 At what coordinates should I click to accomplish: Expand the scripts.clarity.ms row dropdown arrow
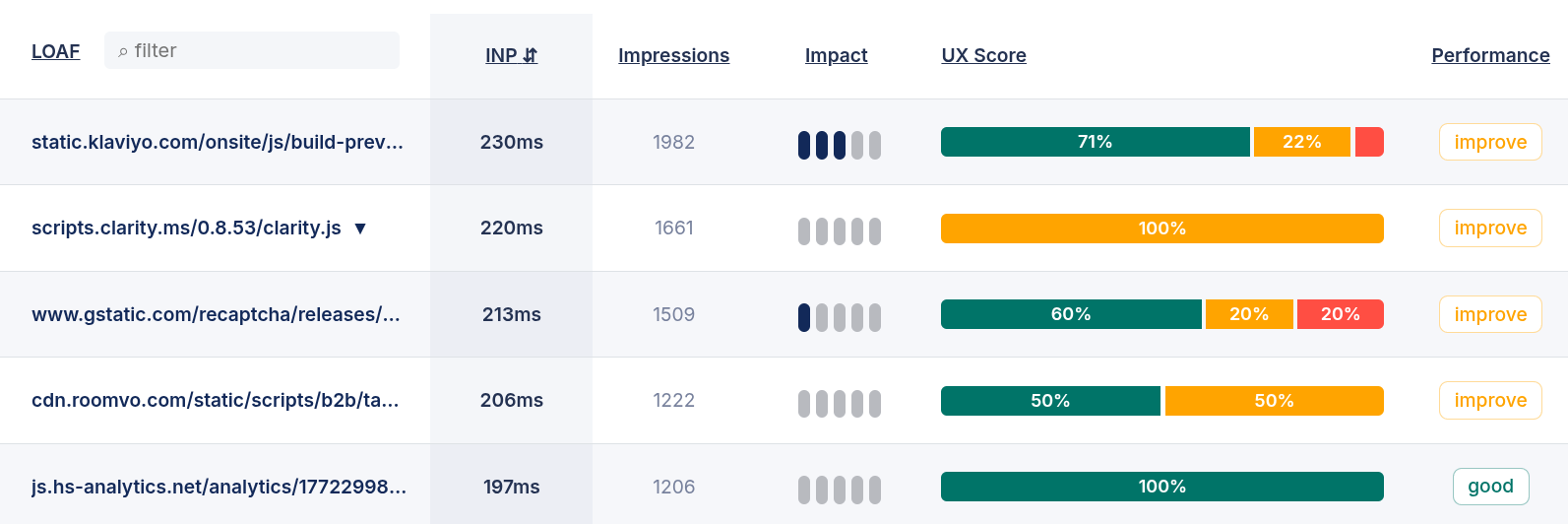pyautogui.click(x=360, y=229)
